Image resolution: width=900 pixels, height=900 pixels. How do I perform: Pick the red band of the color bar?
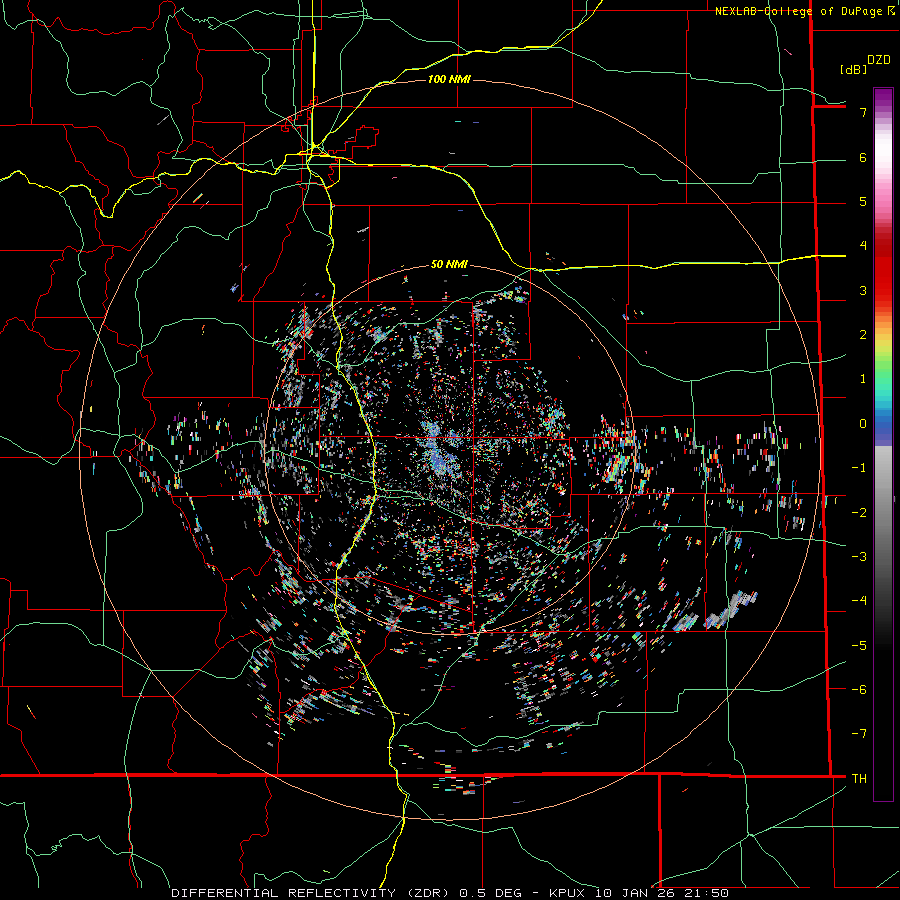pos(883,270)
